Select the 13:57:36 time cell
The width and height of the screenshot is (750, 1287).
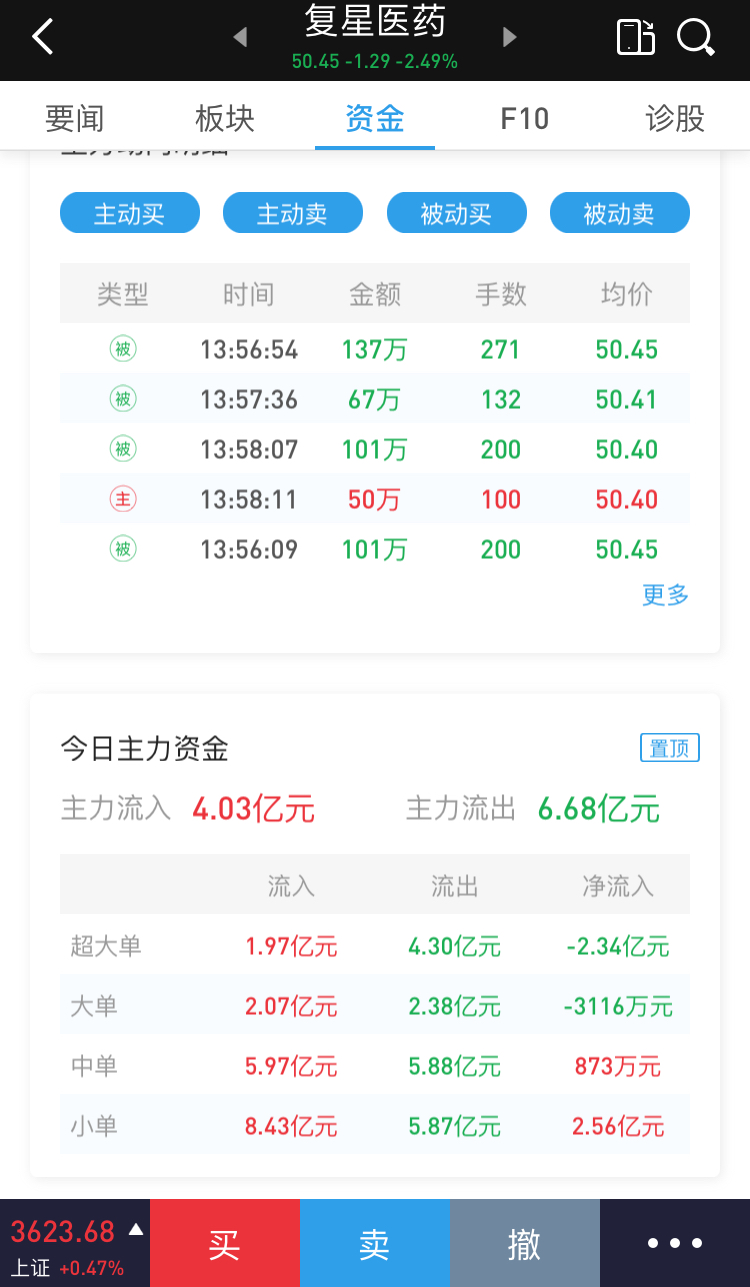click(249, 399)
